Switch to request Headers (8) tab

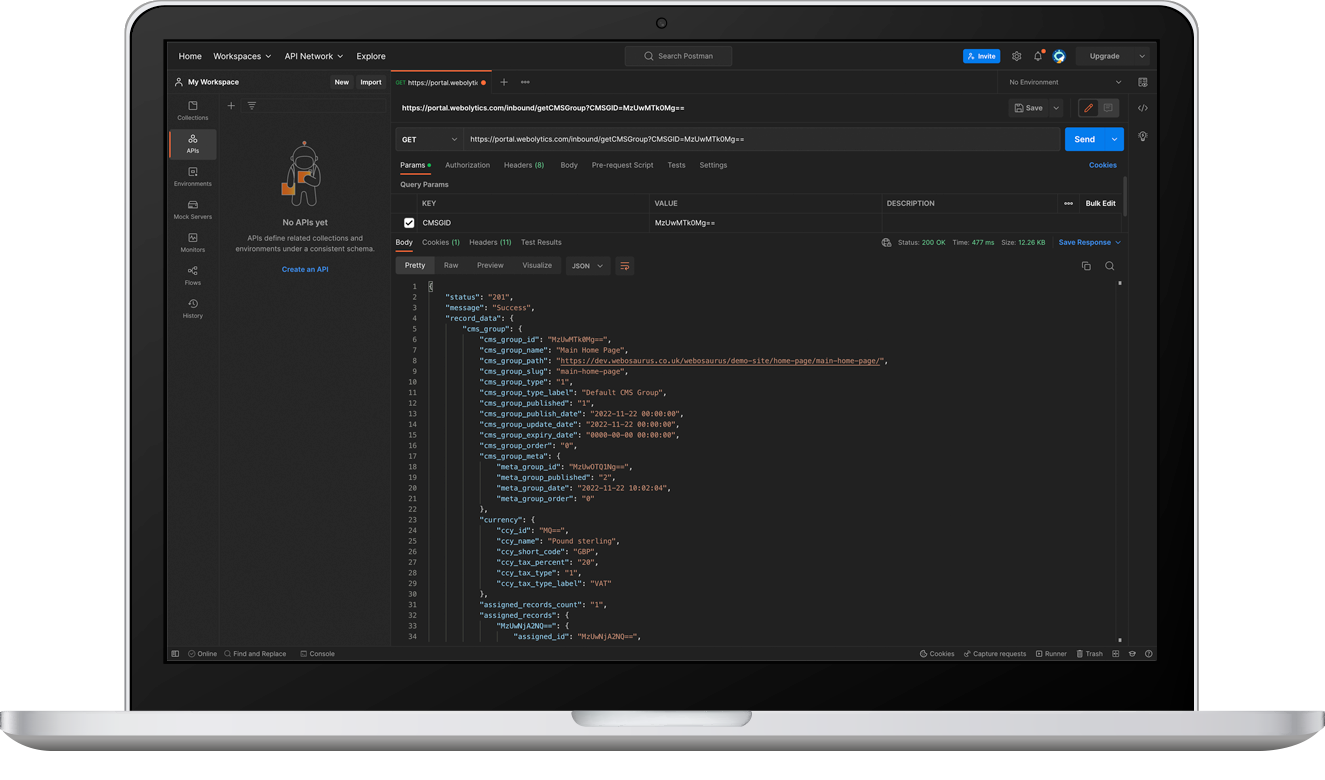click(x=524, y=165)
